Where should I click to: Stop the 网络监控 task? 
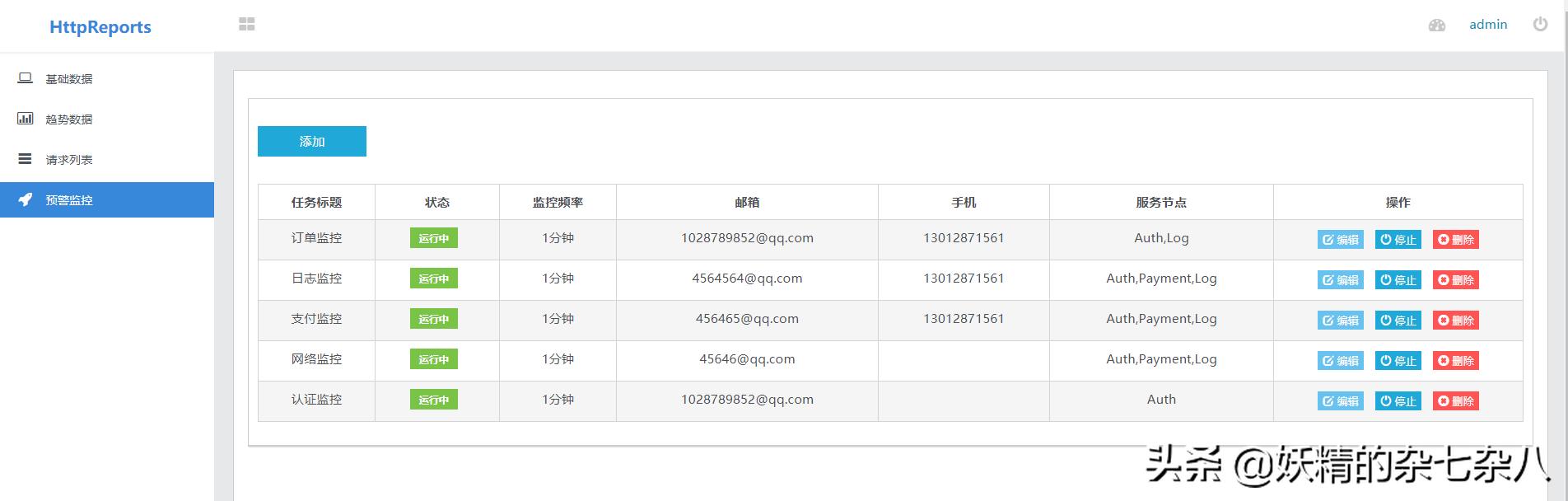1398,361
